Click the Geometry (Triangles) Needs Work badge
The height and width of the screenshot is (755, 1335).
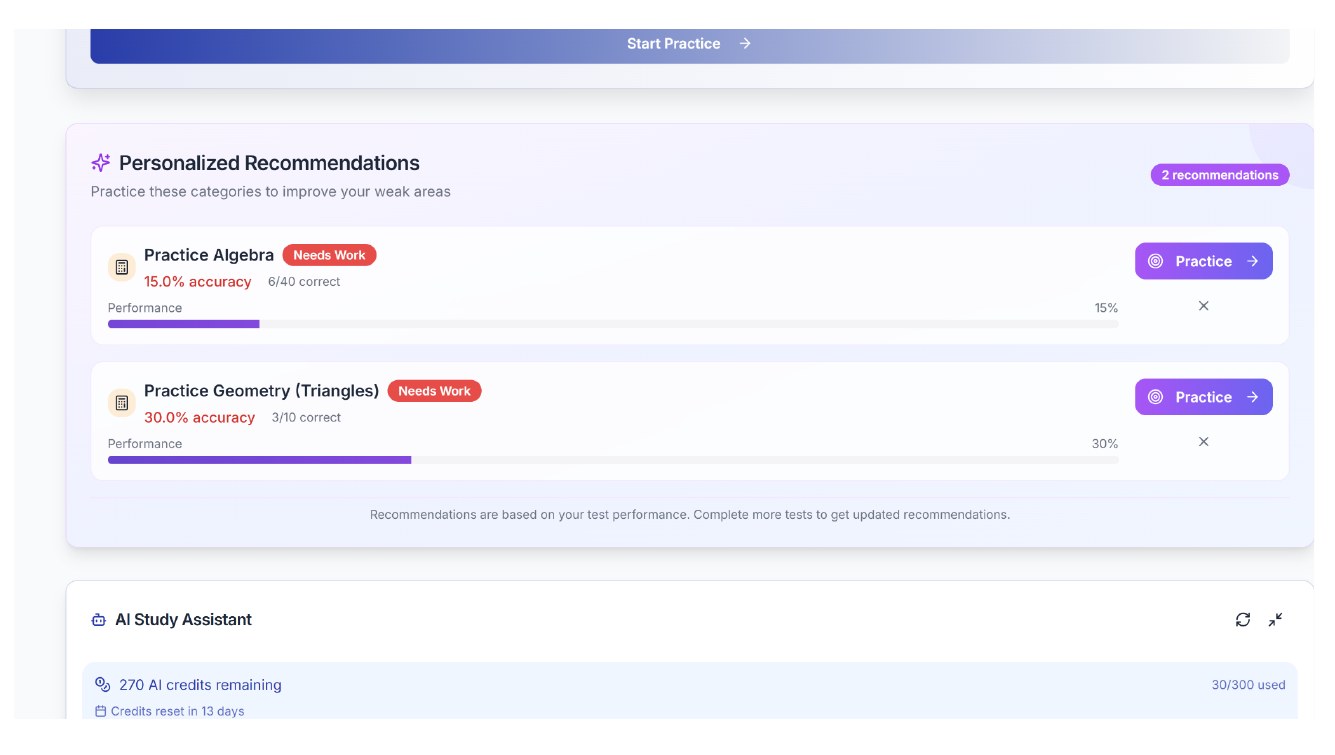[434, 391]
